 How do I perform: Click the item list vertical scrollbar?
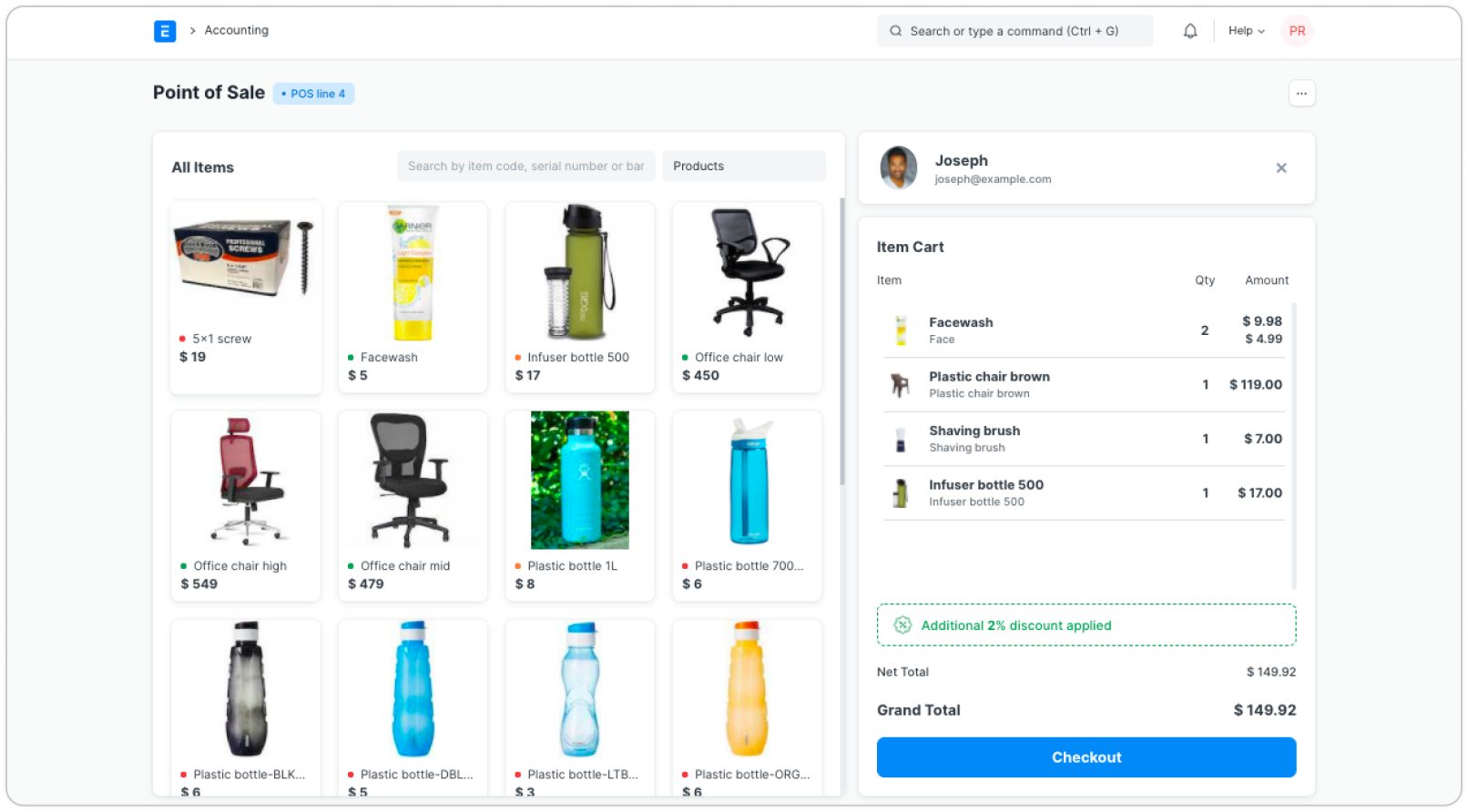pyautogui.click(x=842, y=341)
